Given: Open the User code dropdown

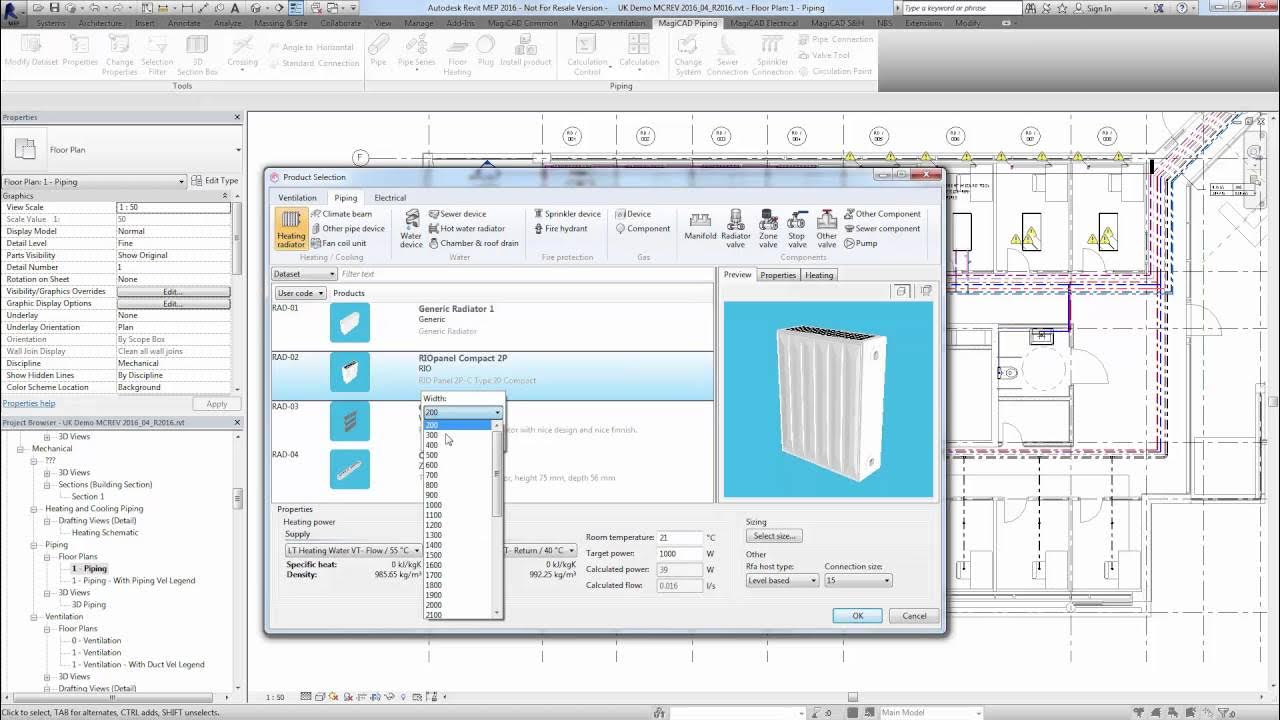Looking at the screenshot, I should coord(300,293).
